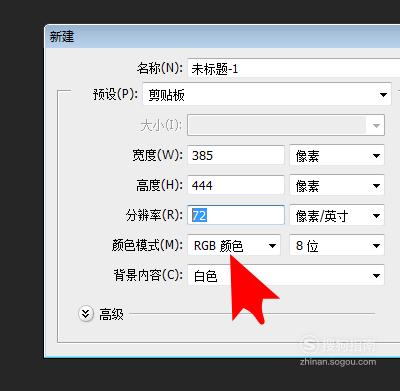The width and height of the screenshot is (400, 391).
Task: Click the 新建 dialog title text
Action: pyautogui.click(x=62, y=36)
